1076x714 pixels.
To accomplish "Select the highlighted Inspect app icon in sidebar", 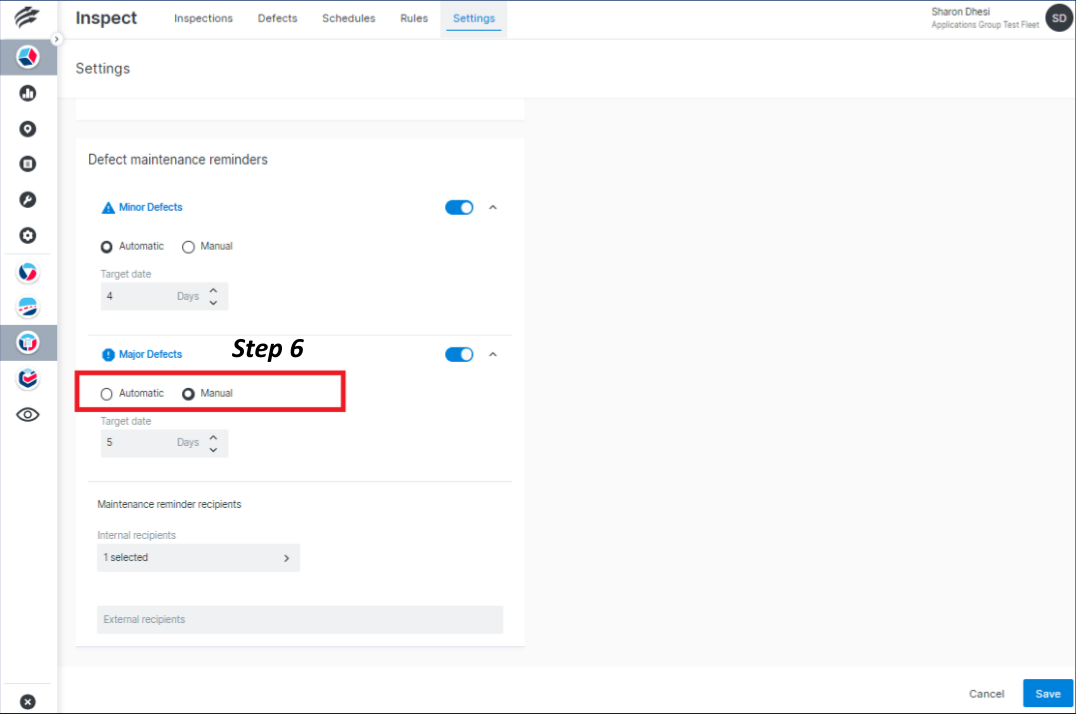I will 27,343.
